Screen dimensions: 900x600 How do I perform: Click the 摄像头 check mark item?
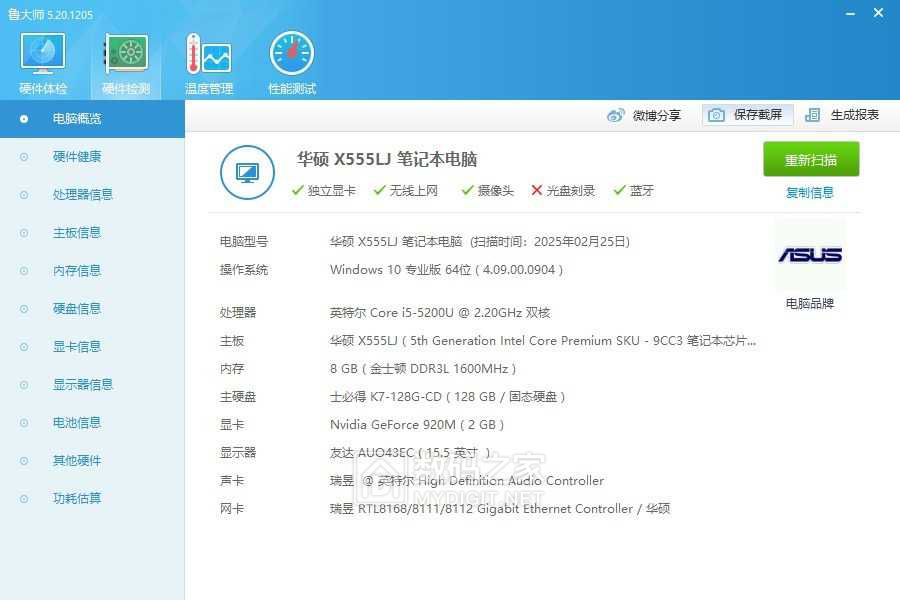coord(488,191)
